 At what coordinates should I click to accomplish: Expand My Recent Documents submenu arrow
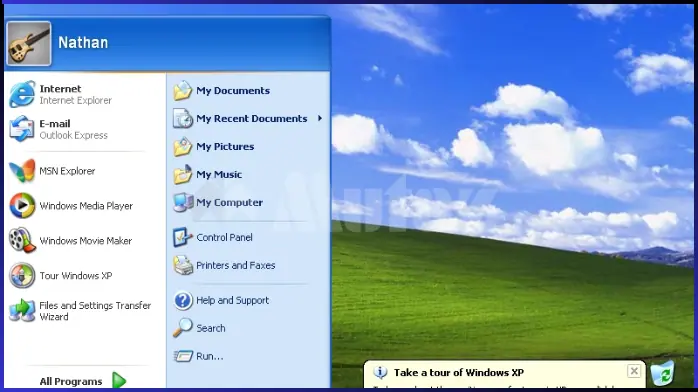pyautogui.click(x=320, y=118)
